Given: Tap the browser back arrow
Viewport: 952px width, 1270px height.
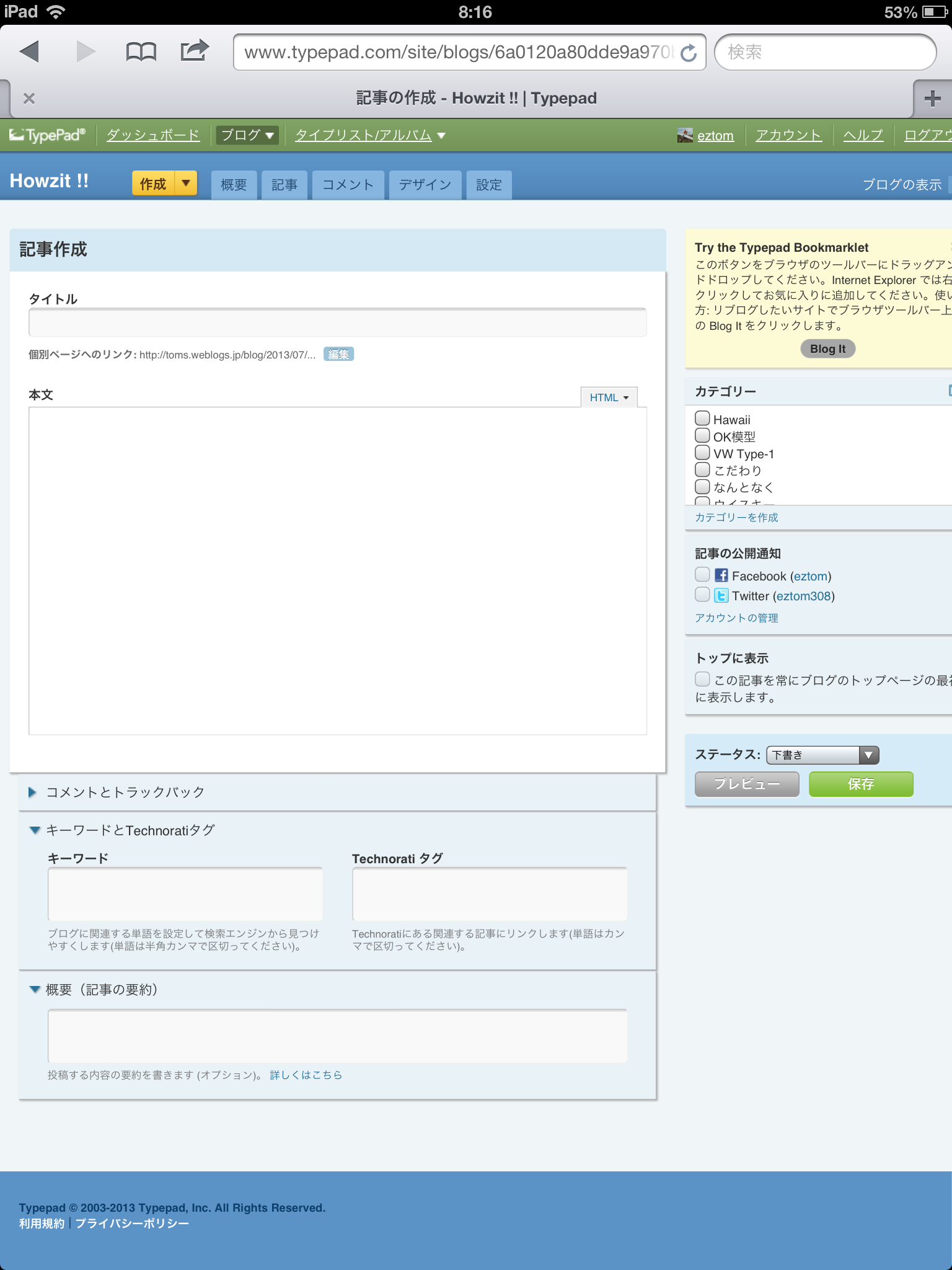Looking at the screenshot, I should point(30,52).
